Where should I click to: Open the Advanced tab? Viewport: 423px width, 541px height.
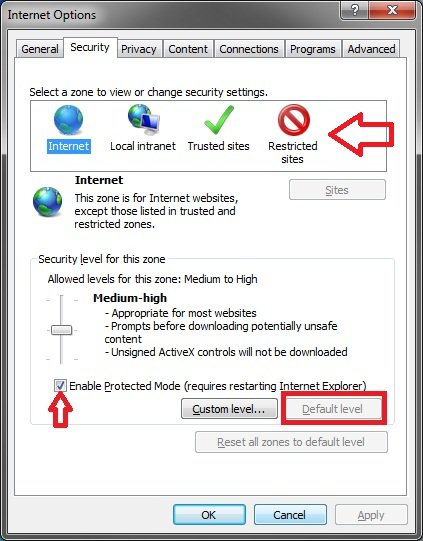pos(371,49)
